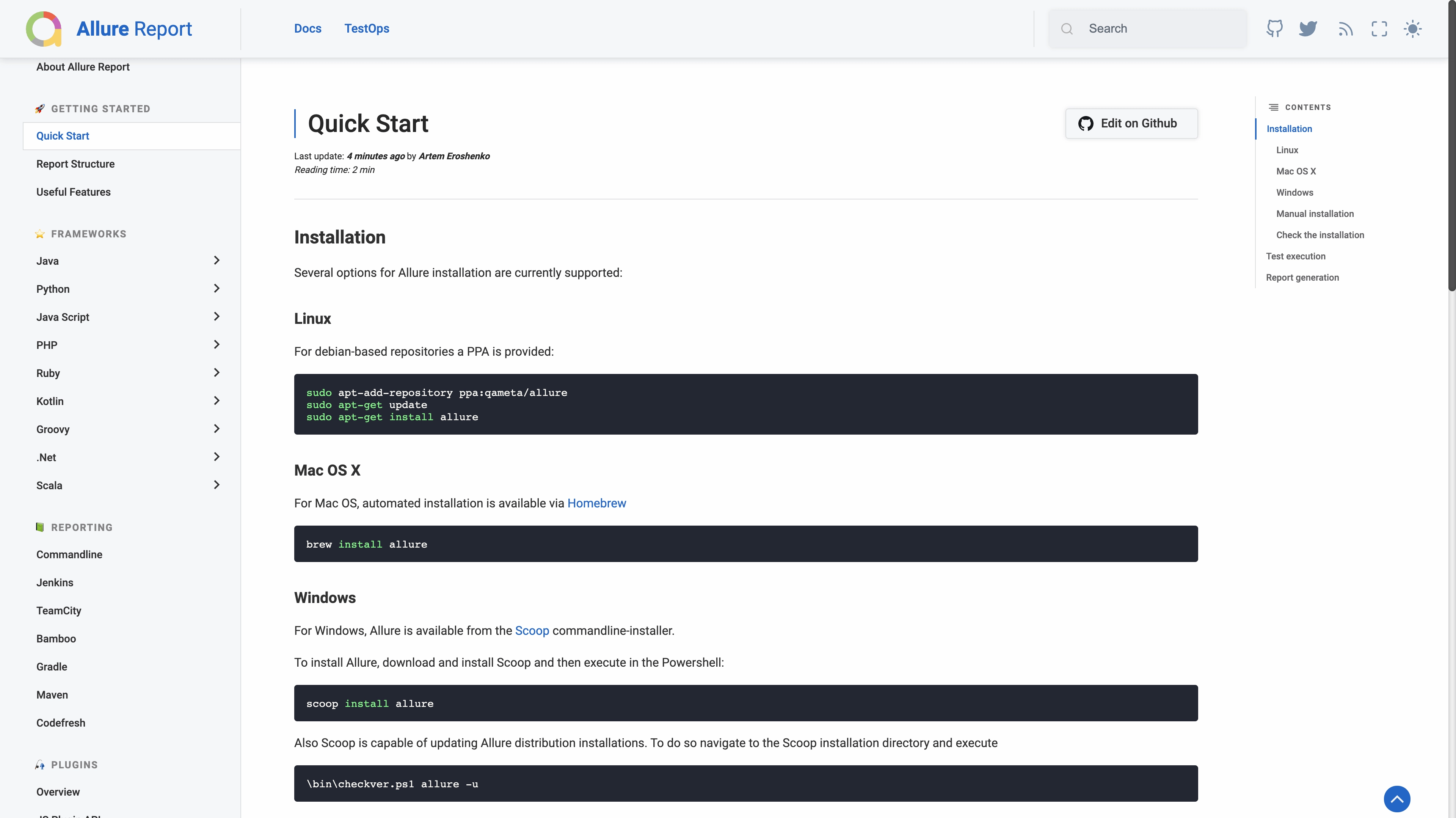Image resolution: width=1456 pixels, height=818 pixels.
Task: Click the search magnifier icon
Action: coord(1067,28)
